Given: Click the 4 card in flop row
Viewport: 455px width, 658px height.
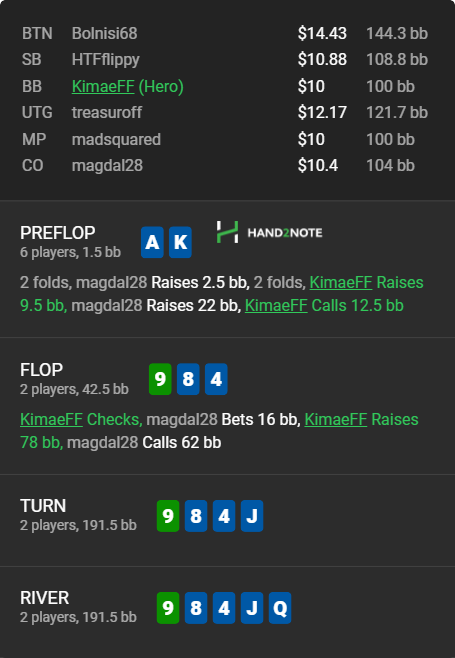Looking at the screenshot, I should click(216, 379).
